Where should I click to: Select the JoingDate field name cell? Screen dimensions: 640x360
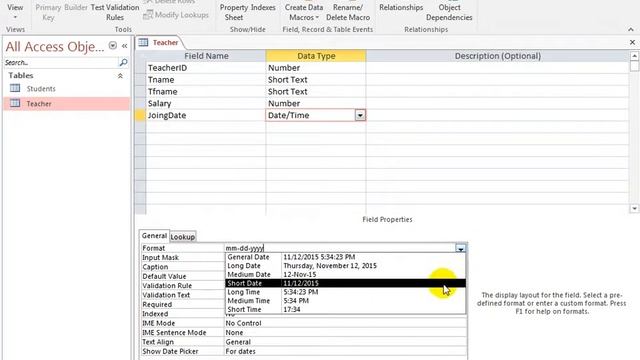coord(206,115)
